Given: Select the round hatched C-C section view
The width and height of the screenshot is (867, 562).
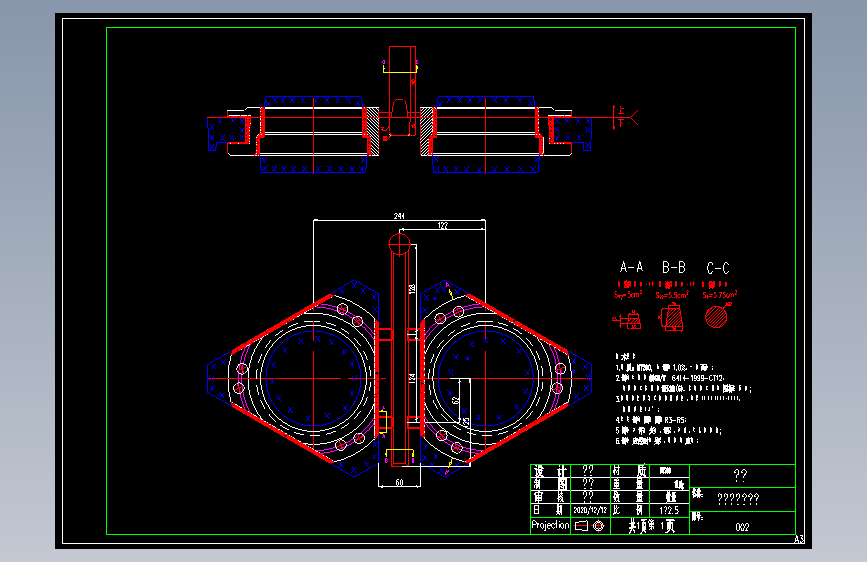Looking at the screenshot, I should coord(716,317).
